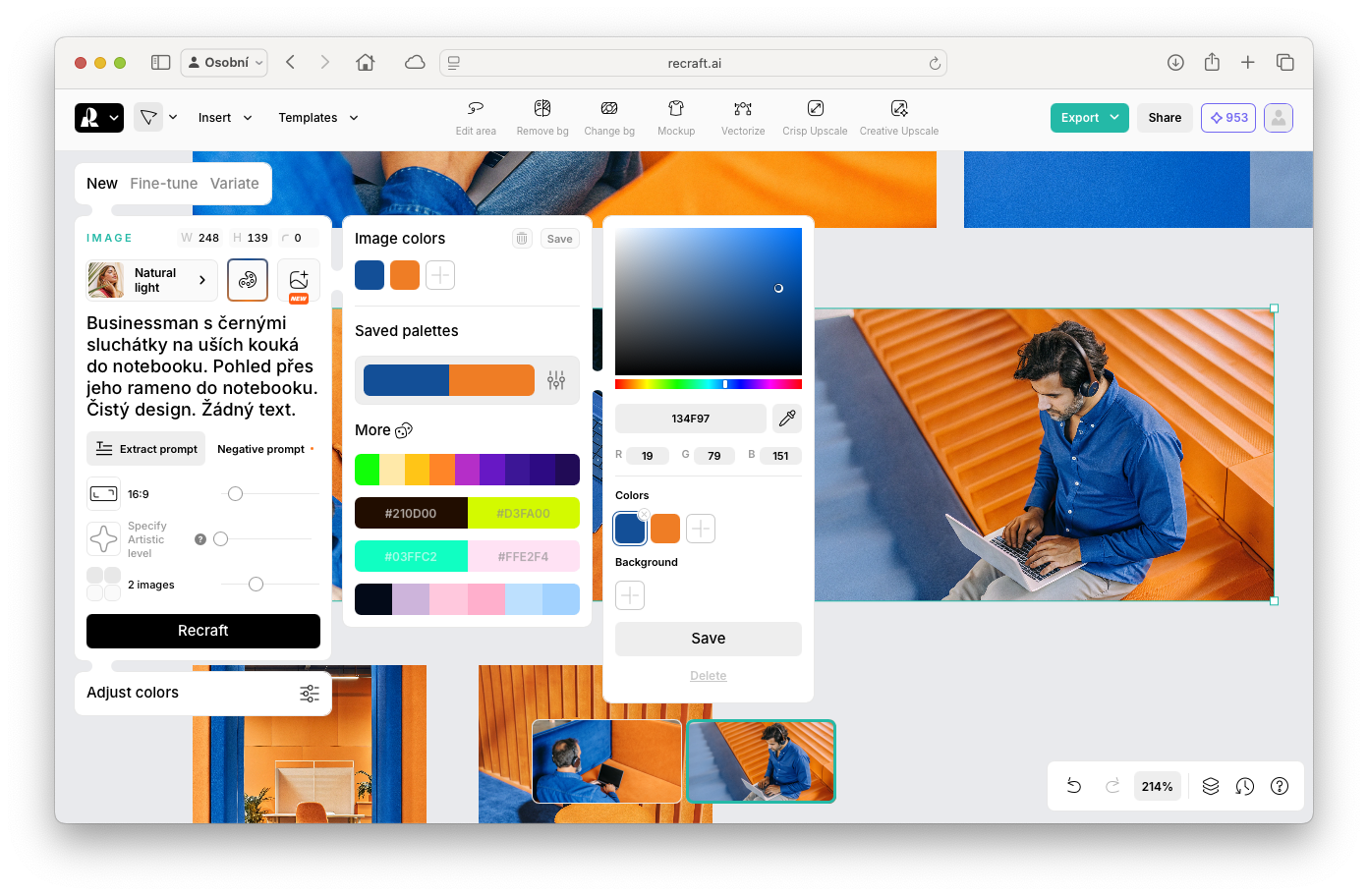The height and width of the screenshot is (896, 1368).
Task: Toggle the Safari sidebar
Action: click(161, 63)
